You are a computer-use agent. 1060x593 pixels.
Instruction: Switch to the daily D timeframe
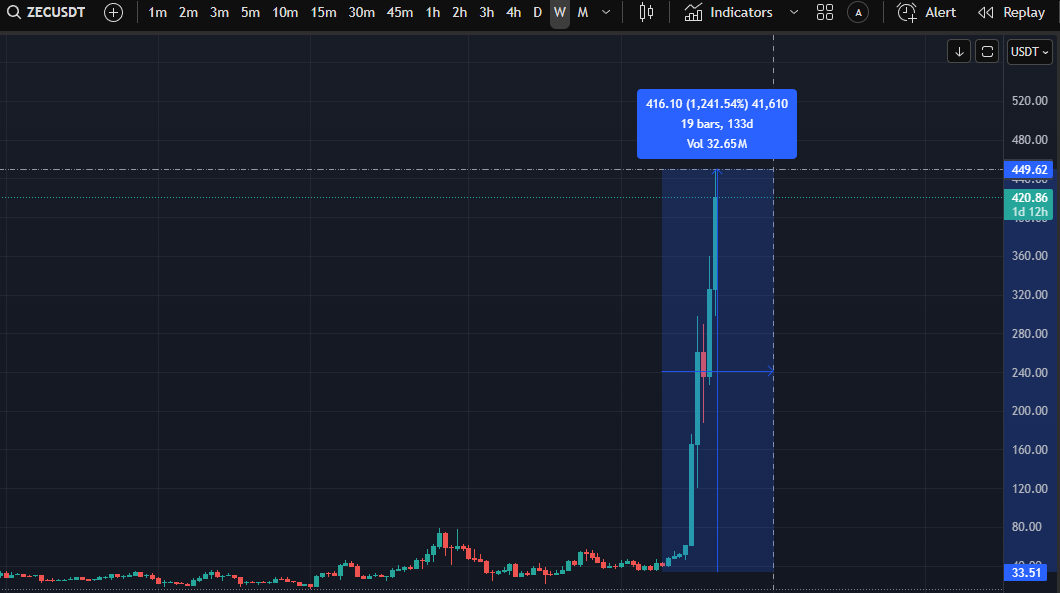537,13
